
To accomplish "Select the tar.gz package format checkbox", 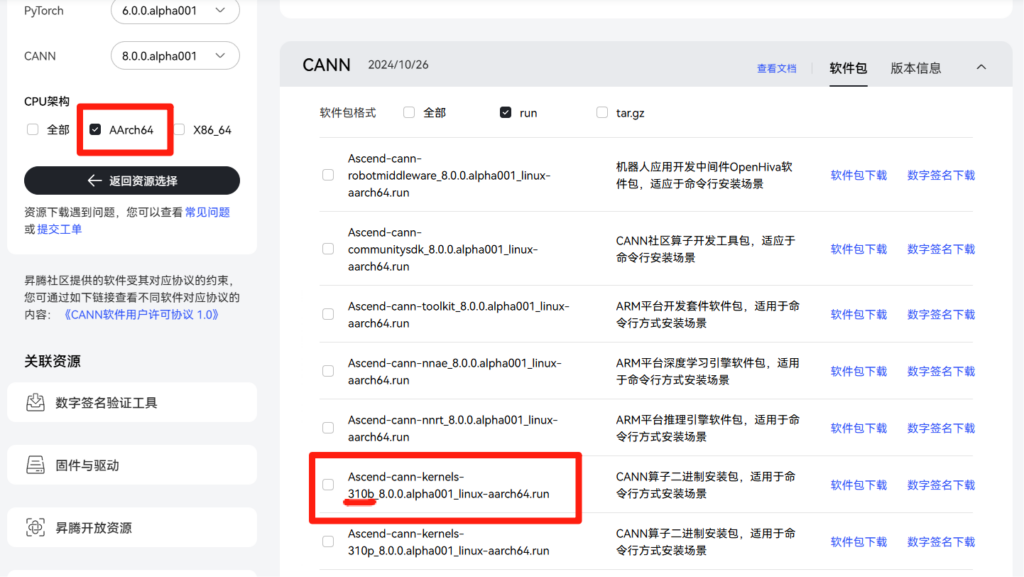I will pos(602,113).
